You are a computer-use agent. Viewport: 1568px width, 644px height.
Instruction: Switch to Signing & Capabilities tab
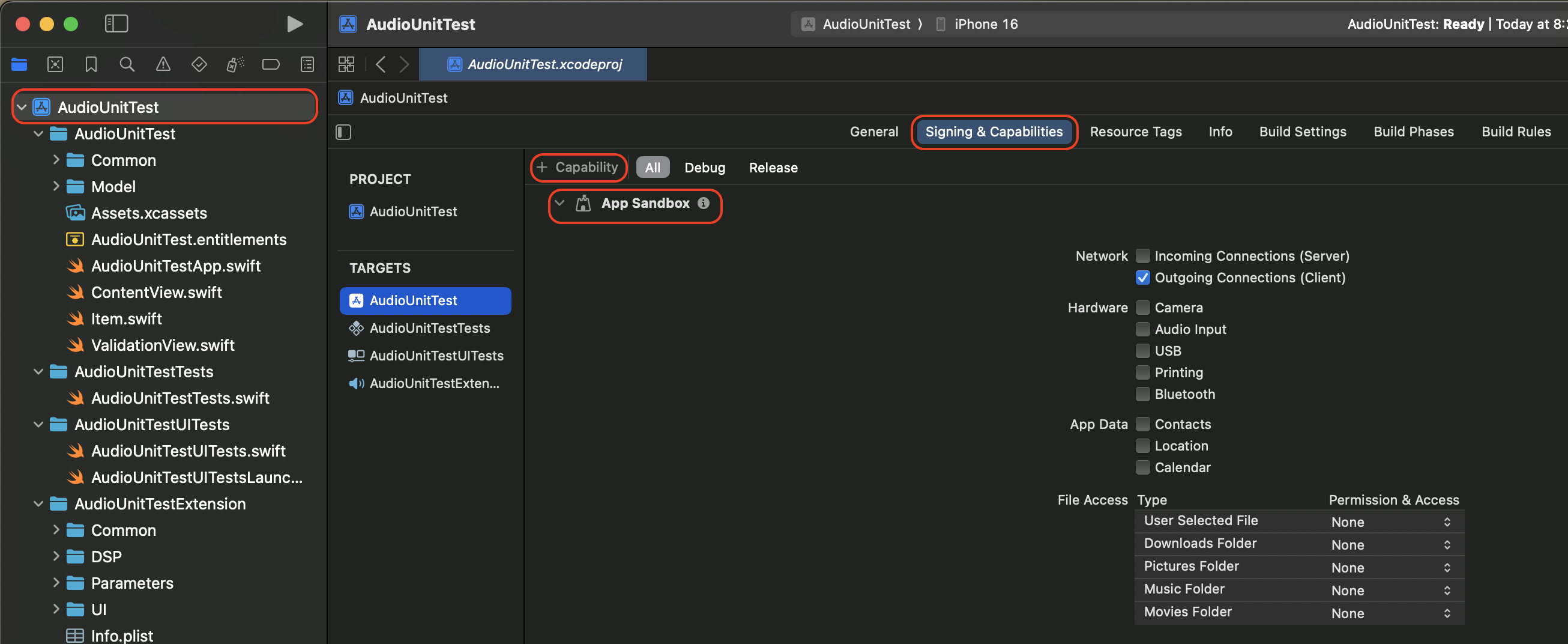tap(994, 132)
